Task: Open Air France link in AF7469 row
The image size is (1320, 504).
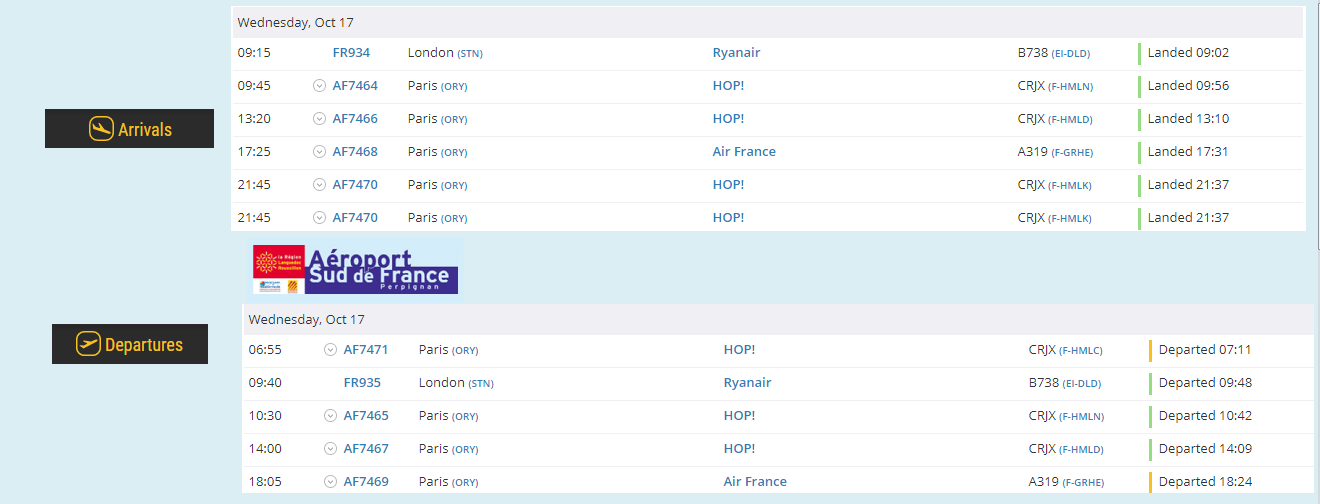Action: 755,482
